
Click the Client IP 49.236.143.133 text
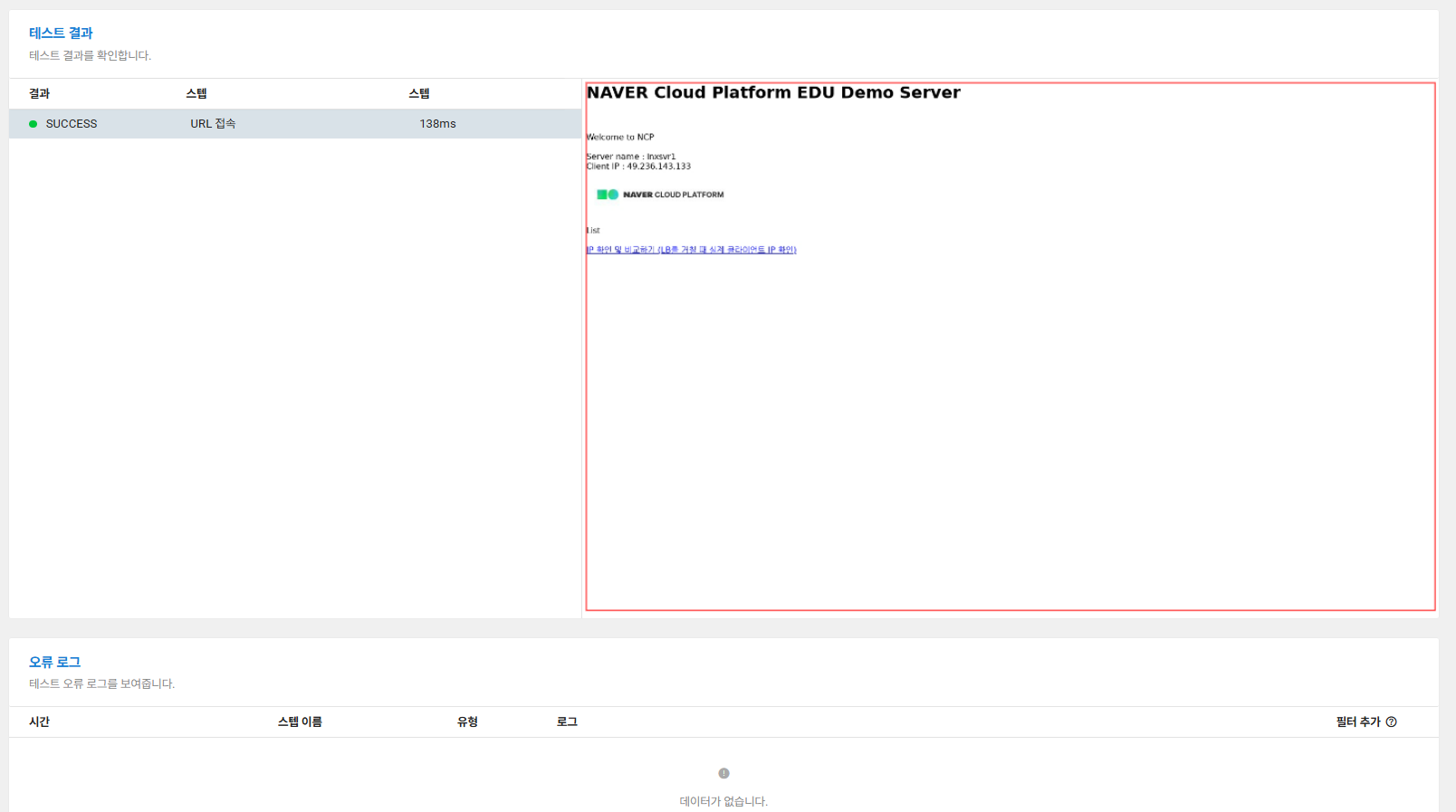(x=638, y=167)
